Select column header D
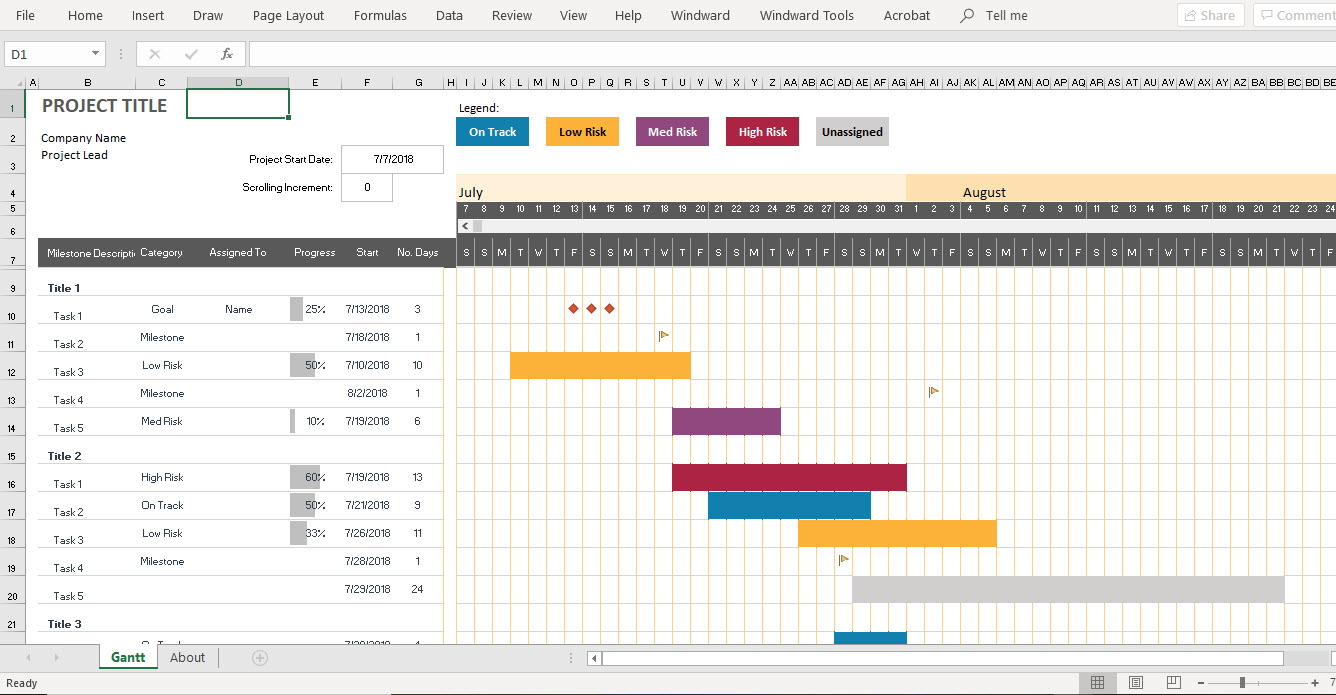Viewport: 1336px width, 695px height. coord(238,82)
